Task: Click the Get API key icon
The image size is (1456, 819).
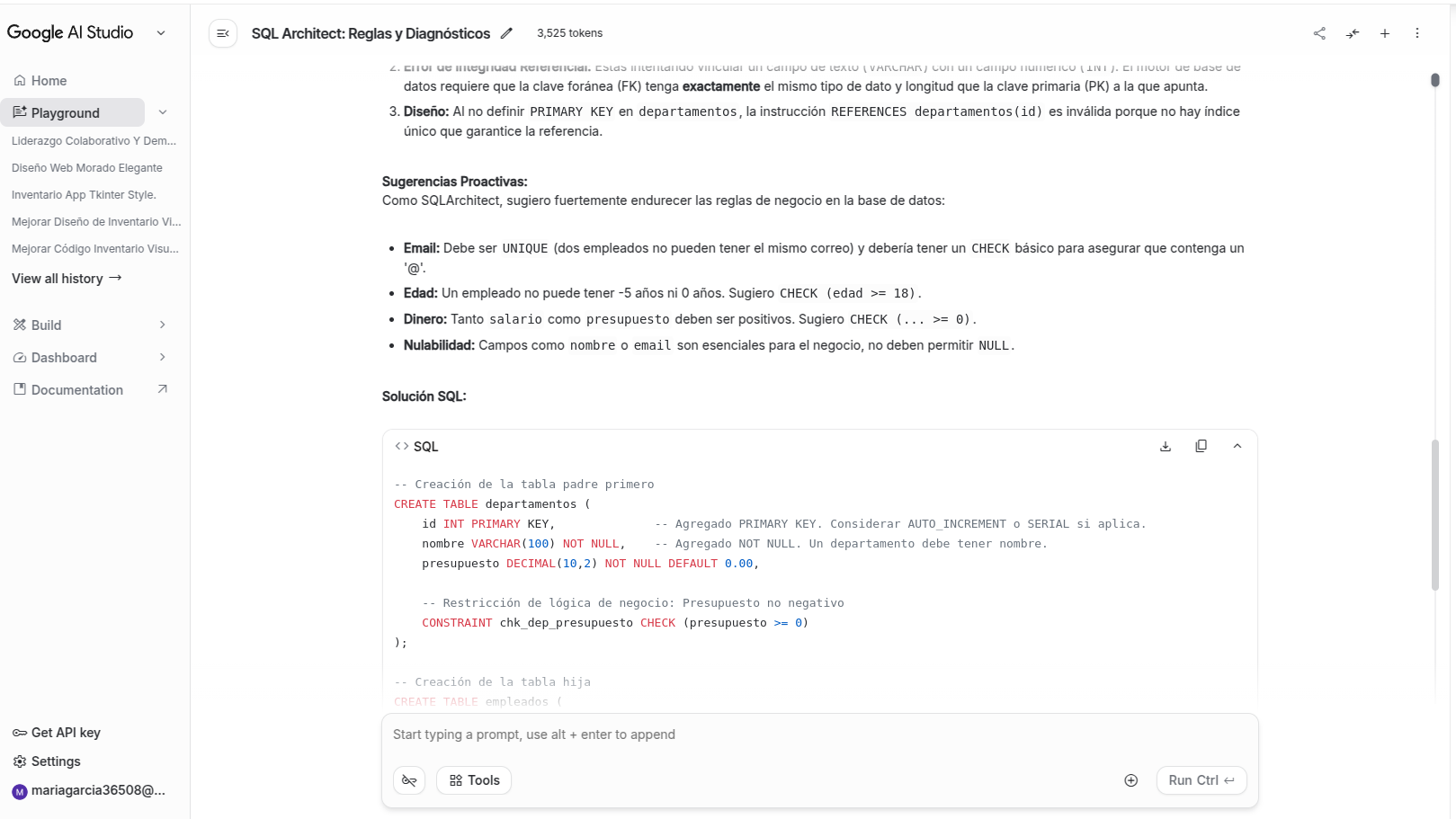Action: tap(20, 733)
